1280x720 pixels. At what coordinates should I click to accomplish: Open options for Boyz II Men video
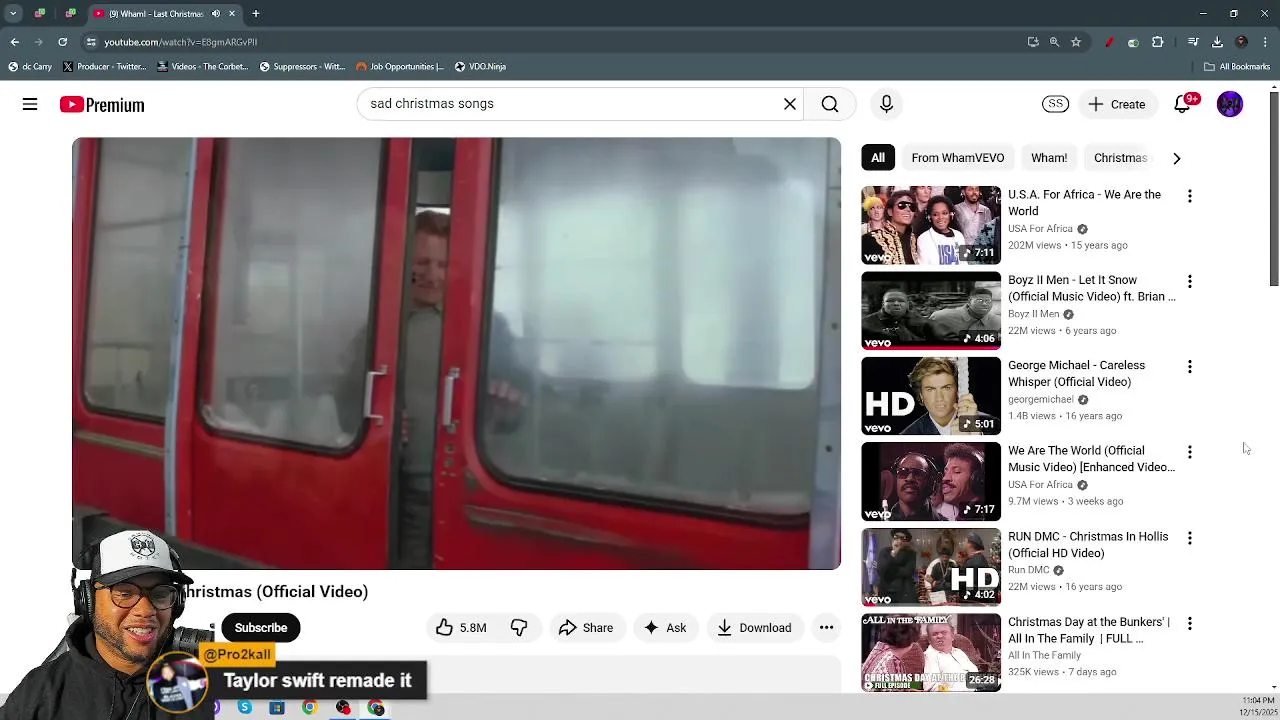(1190, 281)
